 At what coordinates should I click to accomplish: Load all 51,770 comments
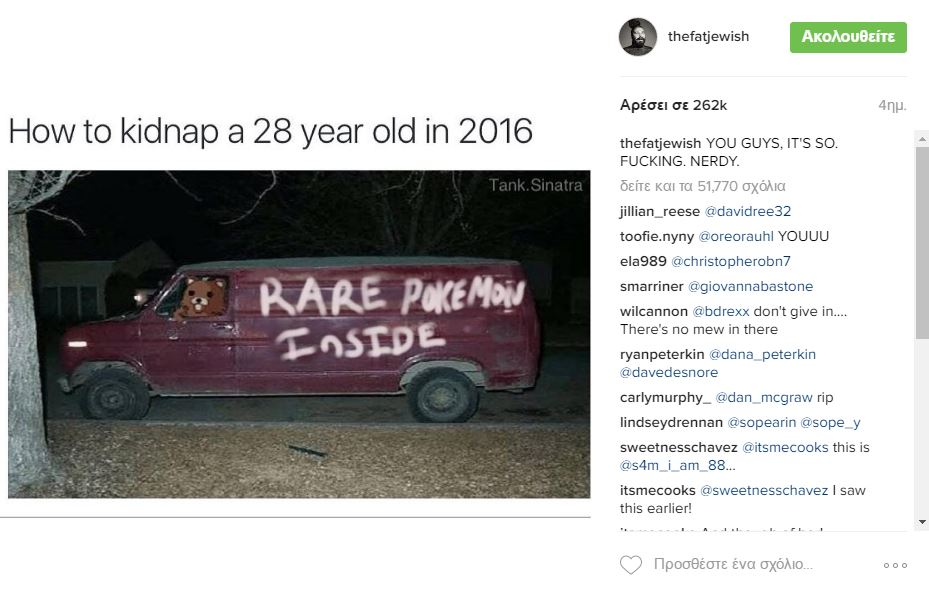coord(702,186)
